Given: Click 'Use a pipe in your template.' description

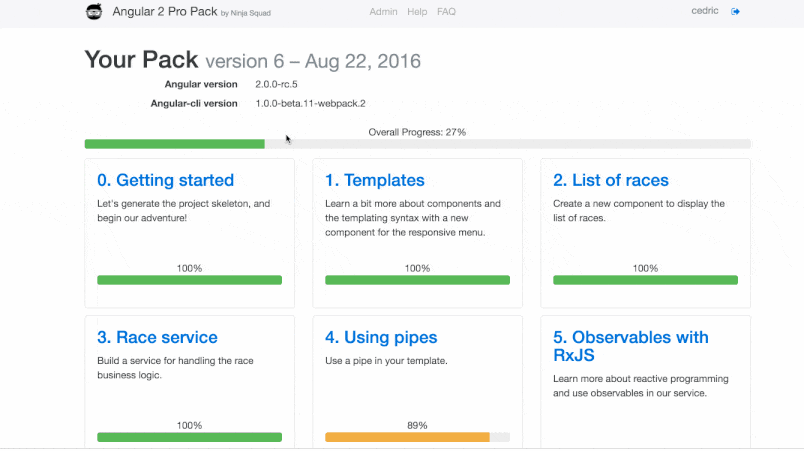Looking at the screenshot, I should click(386, 361).
